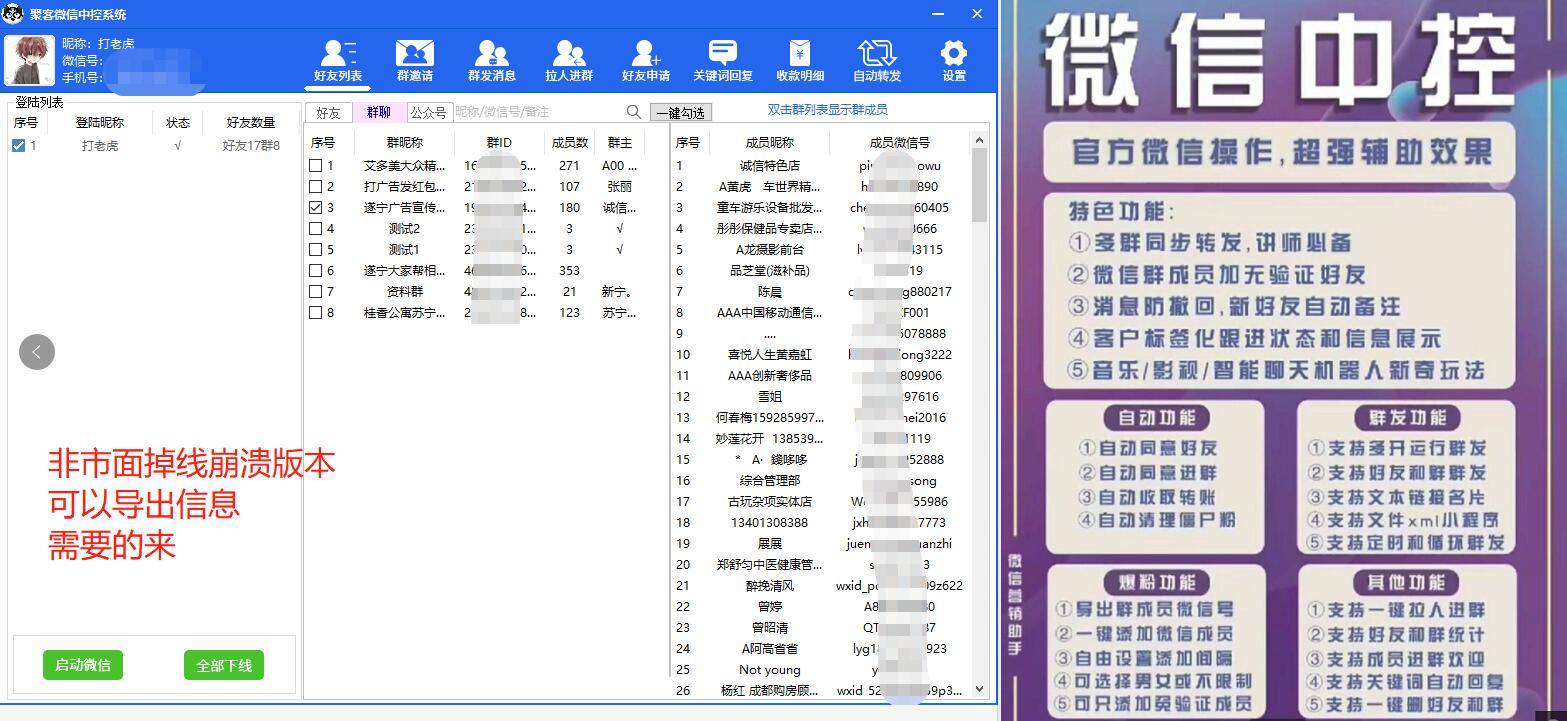Open the 好友列表 toolbar icon

click(338, 60)
